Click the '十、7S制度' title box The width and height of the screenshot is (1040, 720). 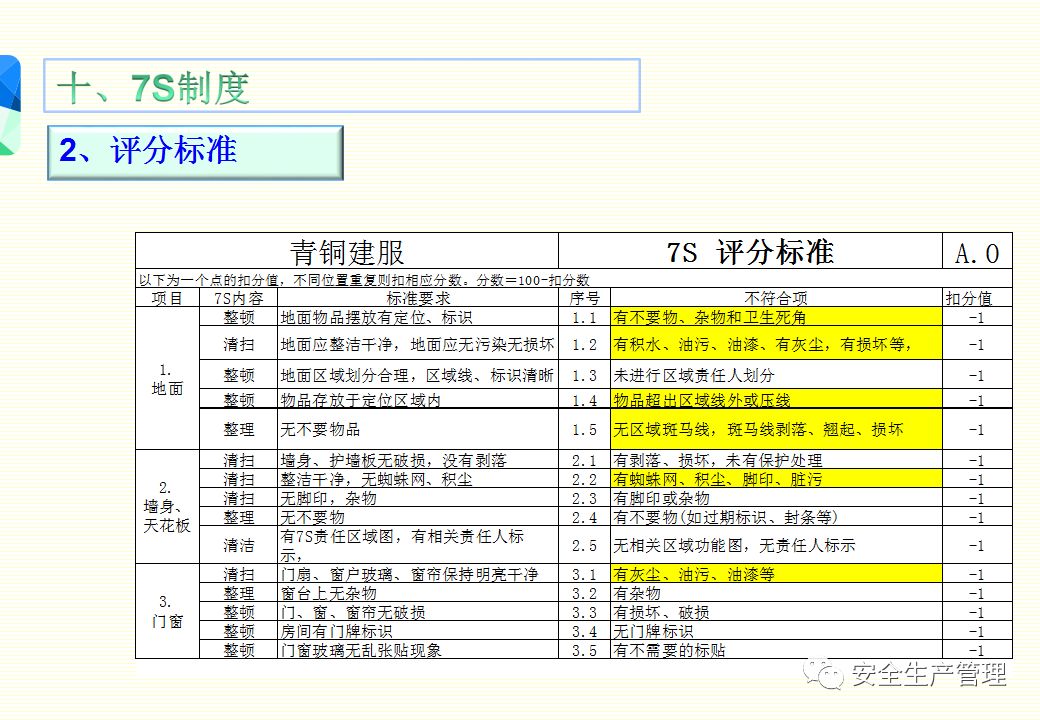342,86
